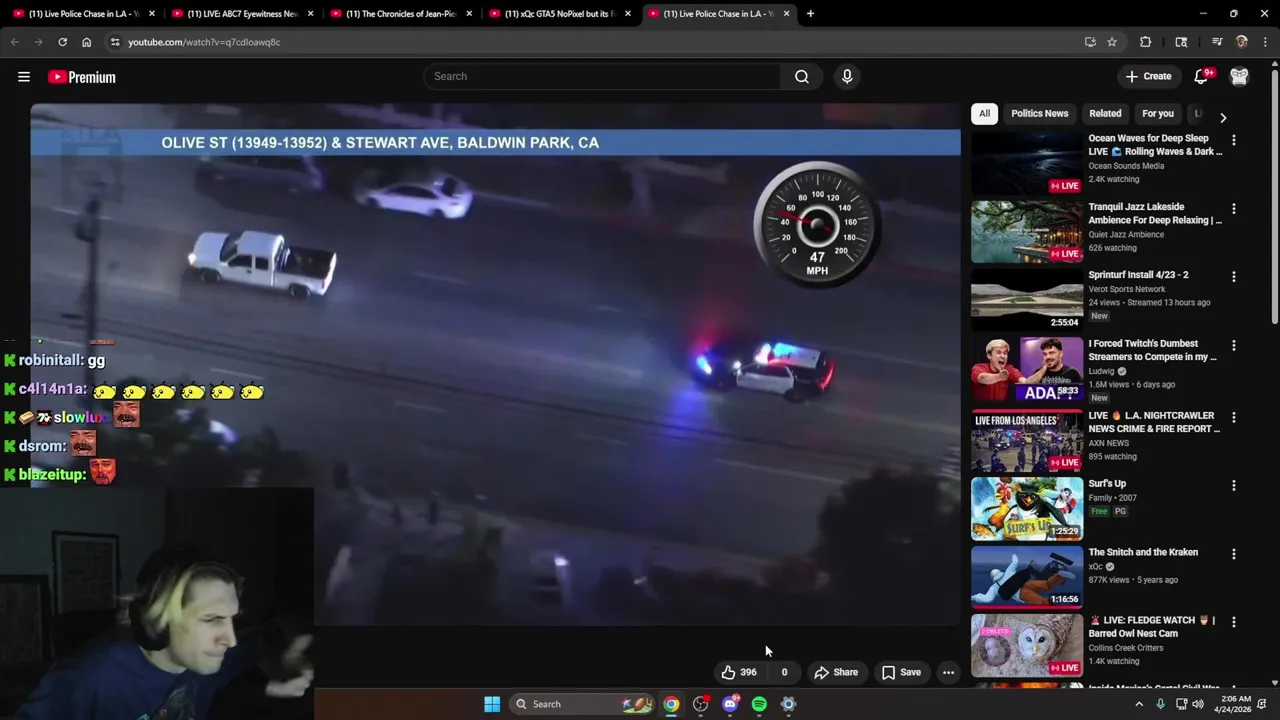Open options for Sprinturf Install 4/23 video
This screenshot has width=1280, height=720.
(x=1233, y=277)
